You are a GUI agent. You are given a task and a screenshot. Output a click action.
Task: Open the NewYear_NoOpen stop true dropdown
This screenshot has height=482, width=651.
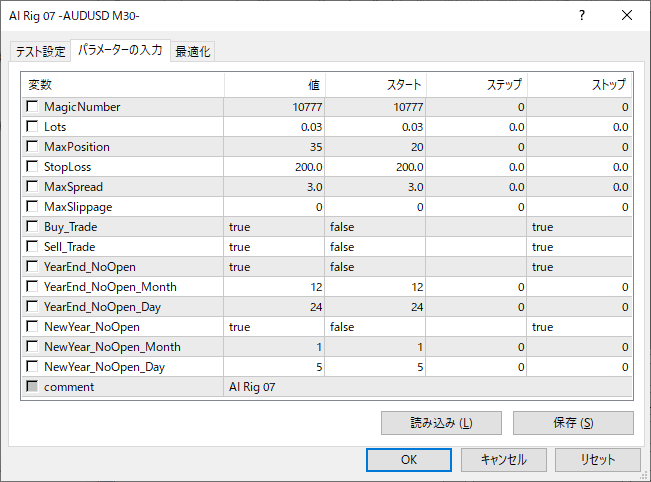580,327
